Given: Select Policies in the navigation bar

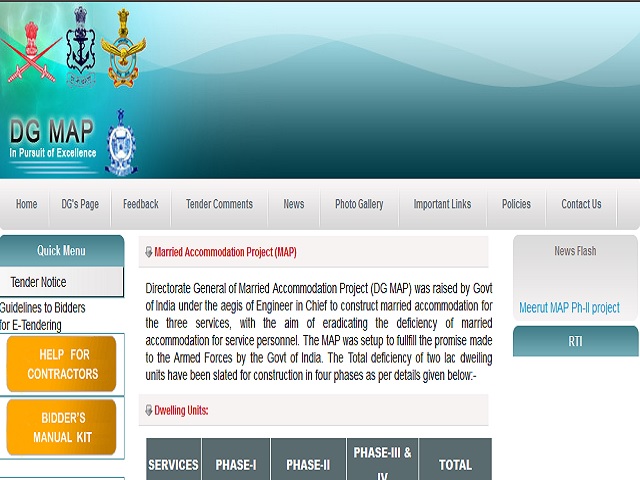Looking at the screenshot, I should (x=516, y=204).
